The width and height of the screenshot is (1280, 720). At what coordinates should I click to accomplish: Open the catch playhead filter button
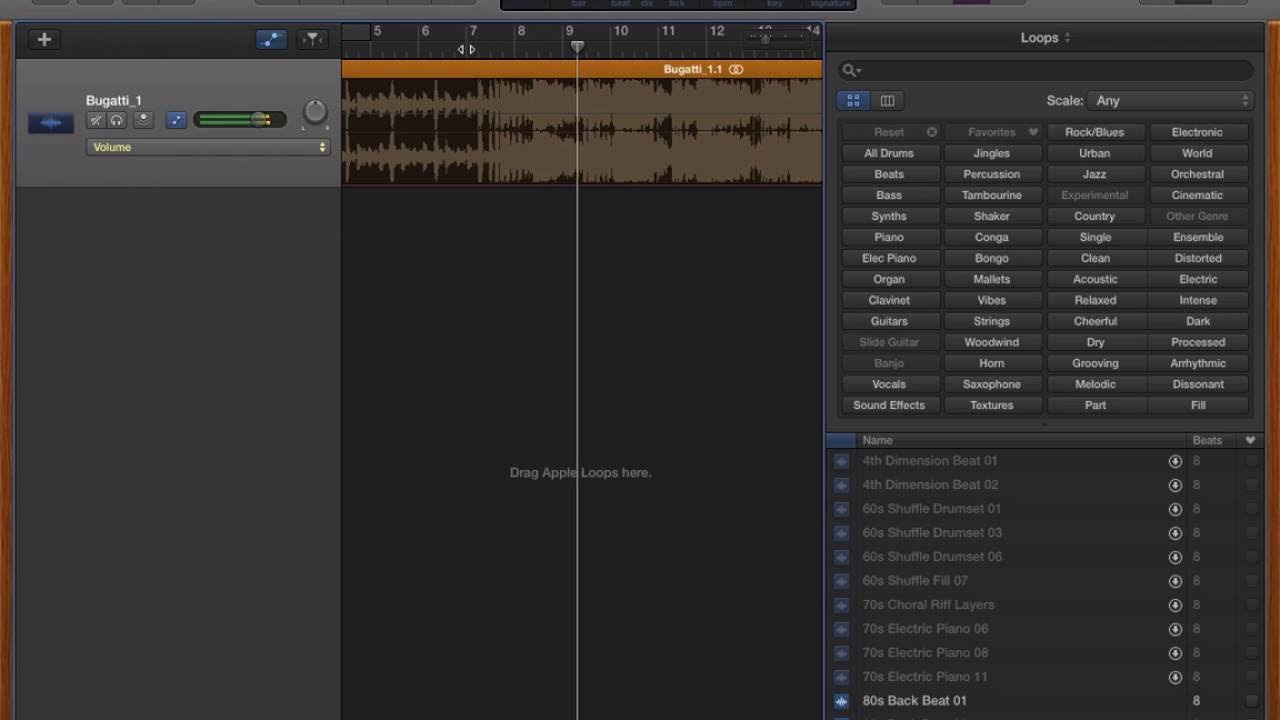[x=313, y=39]
